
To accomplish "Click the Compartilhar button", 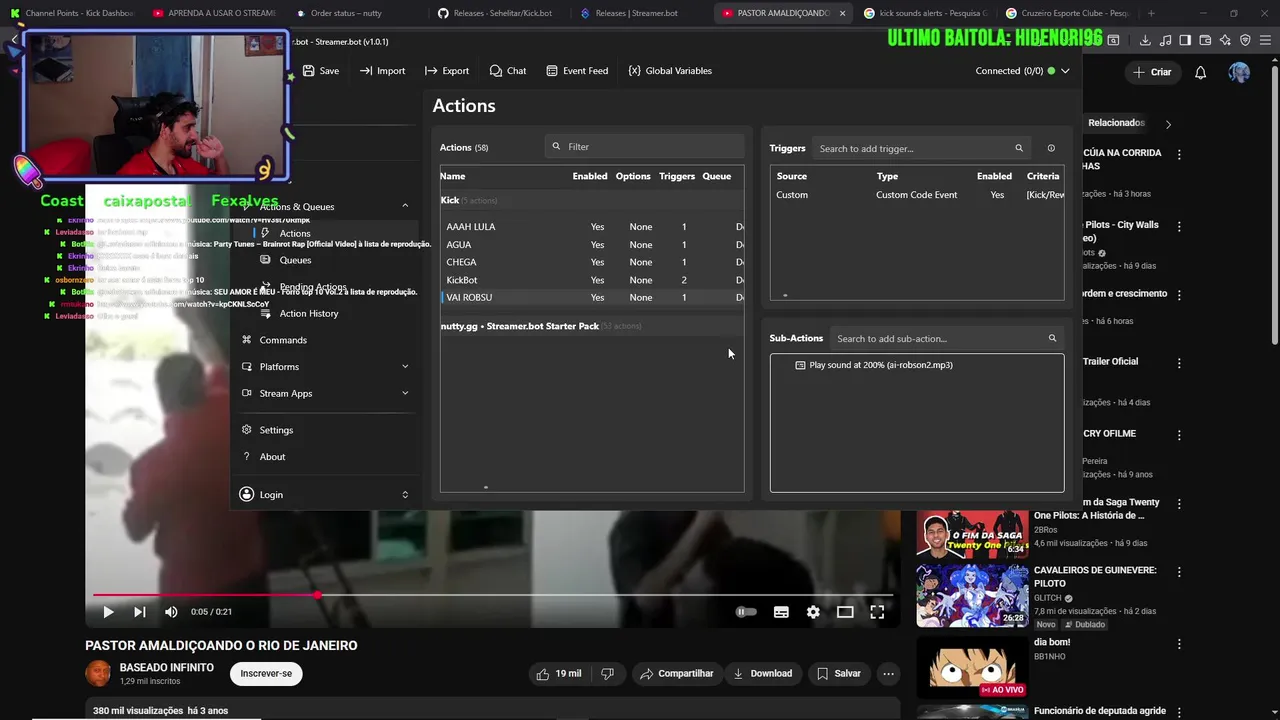I will [676, 674].
